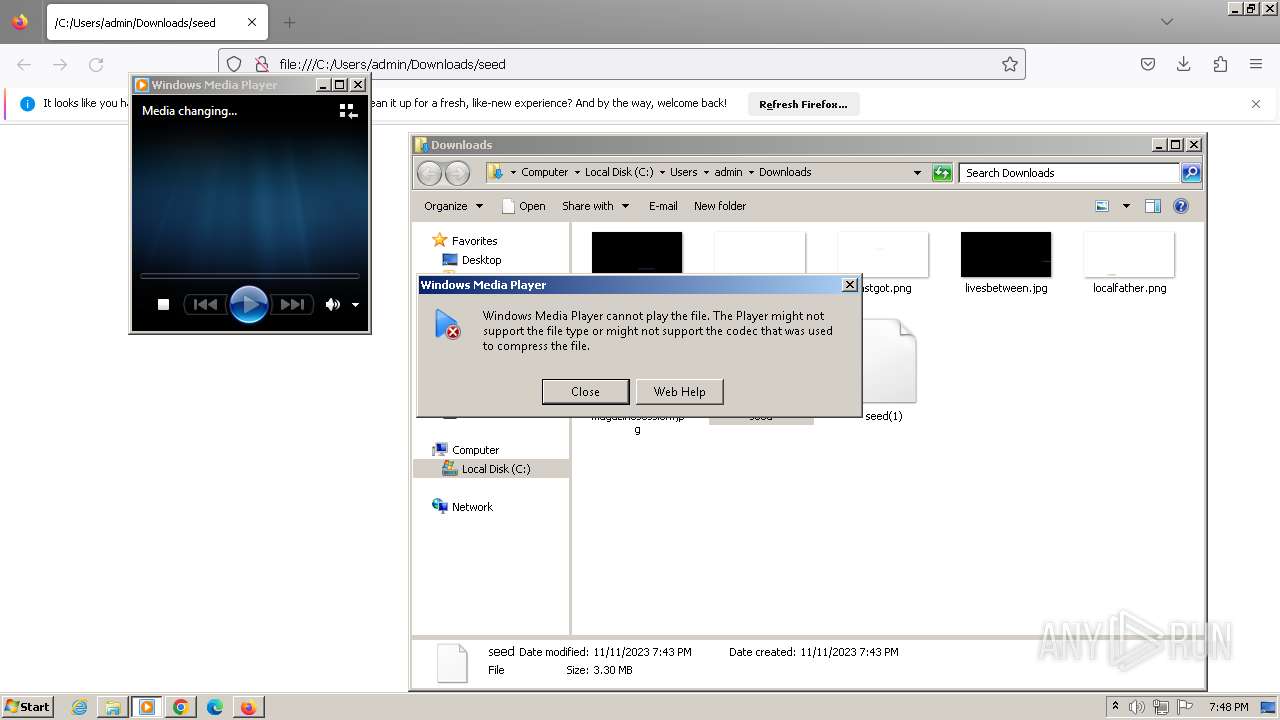The height and width of the screenshot is (720, 1280).
Task: Mute the Media Player volume
Action: (x=332, y=305)
